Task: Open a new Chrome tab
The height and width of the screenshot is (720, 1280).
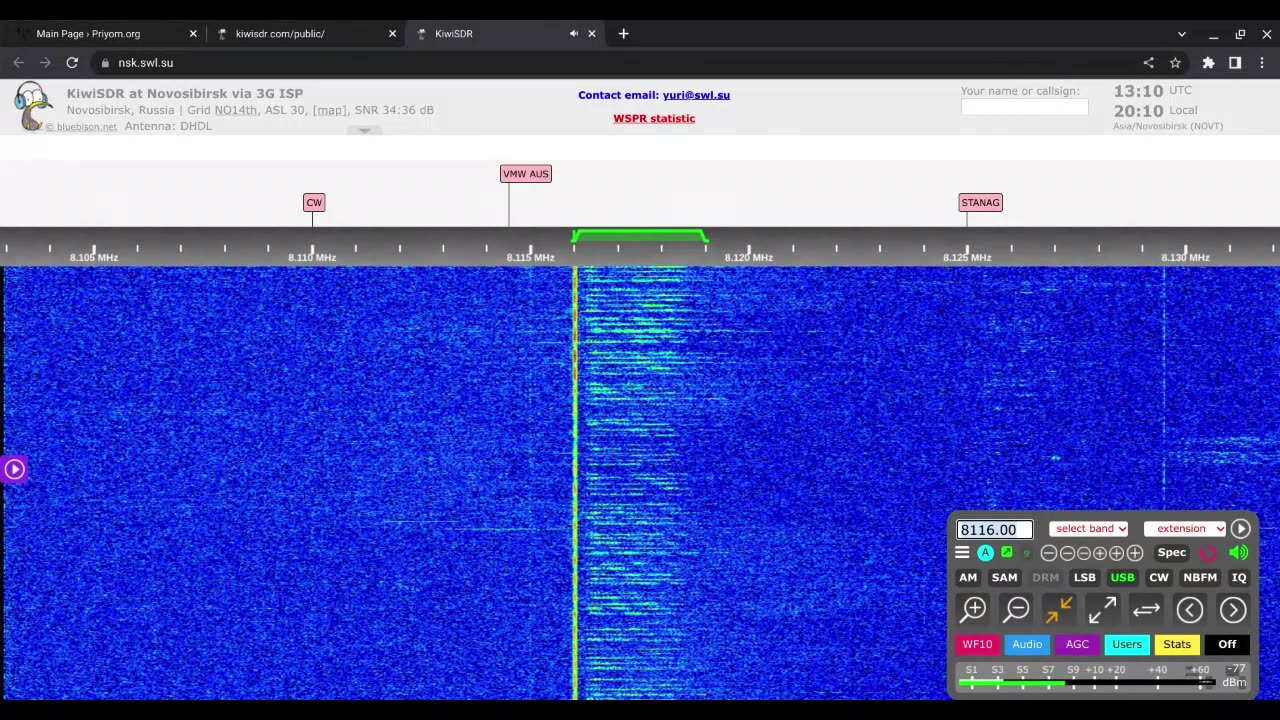Action: (x=623, y=33)
